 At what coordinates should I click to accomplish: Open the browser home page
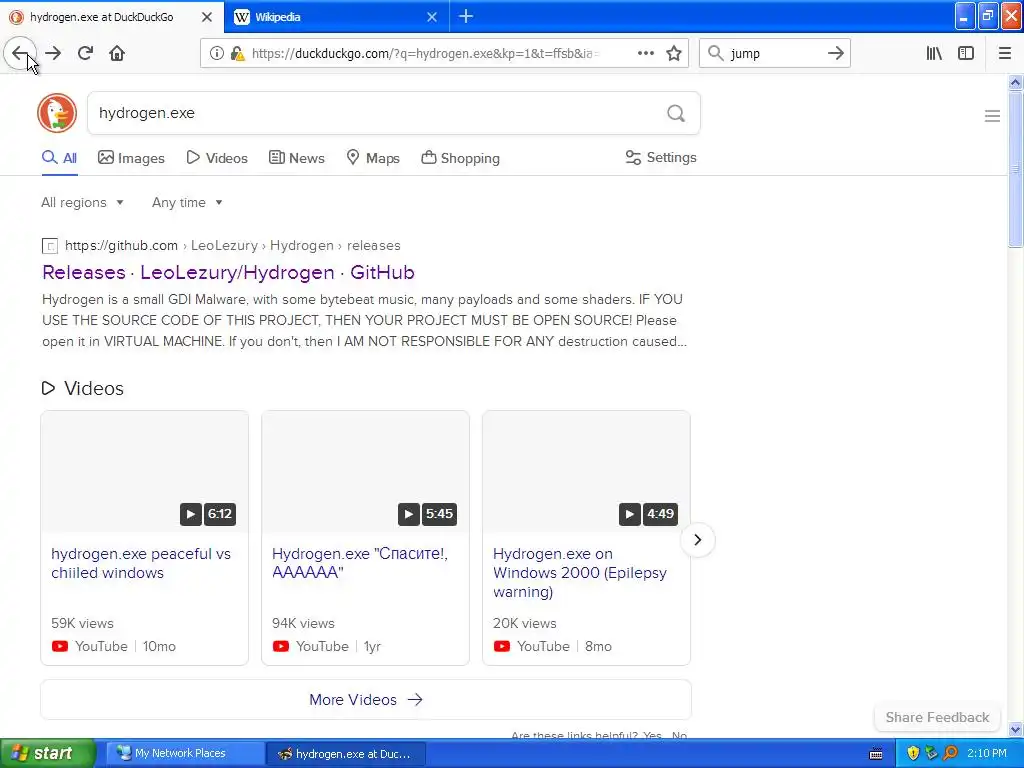click(117, 53)
